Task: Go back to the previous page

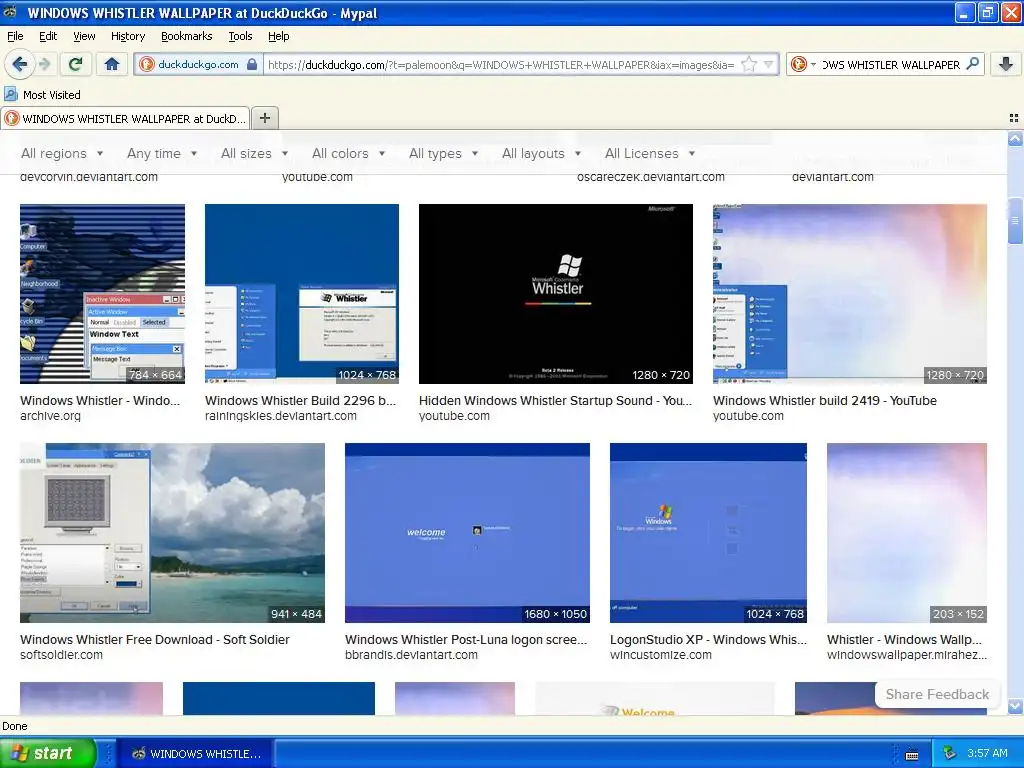Action: 19,64
